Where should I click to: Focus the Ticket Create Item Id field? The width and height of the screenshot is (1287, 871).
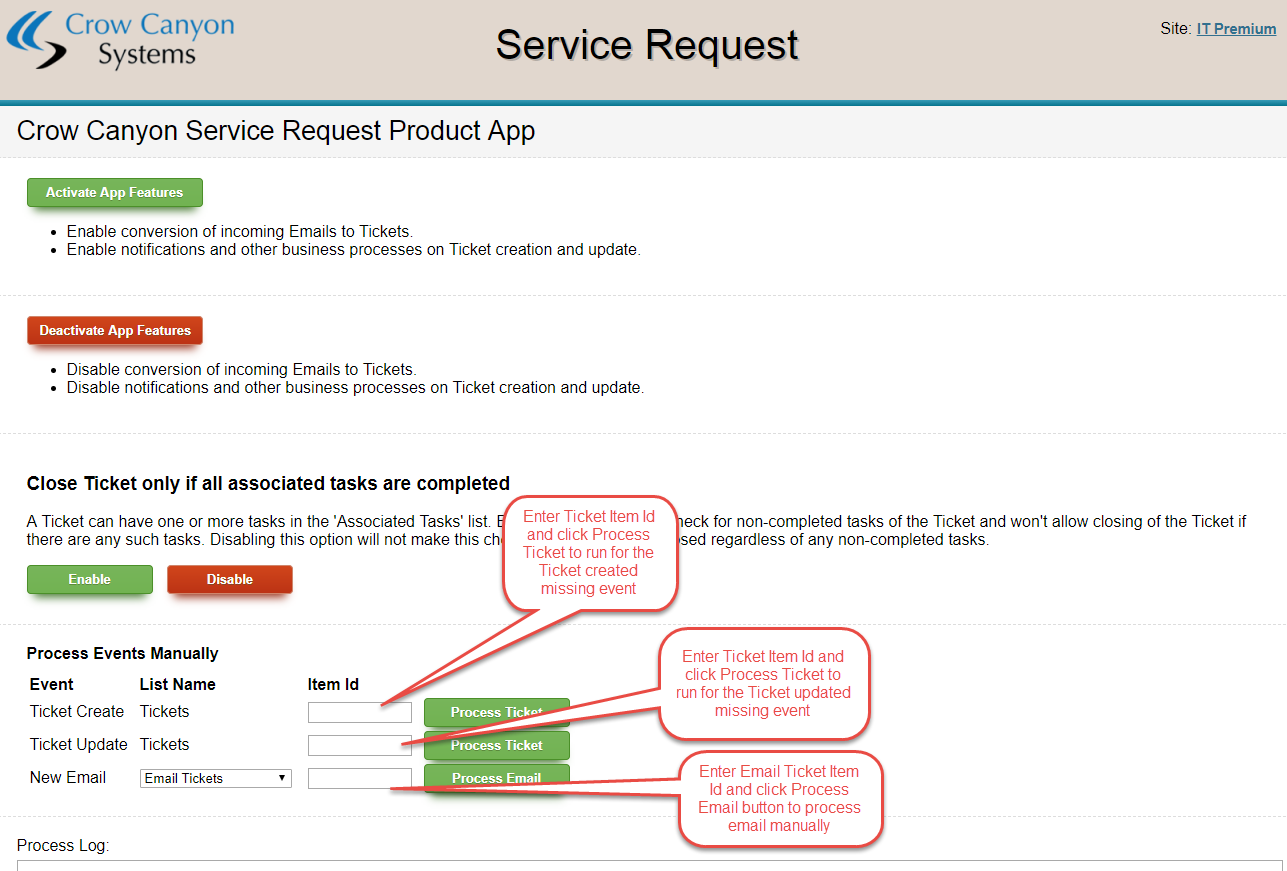(x=360, y=712)
